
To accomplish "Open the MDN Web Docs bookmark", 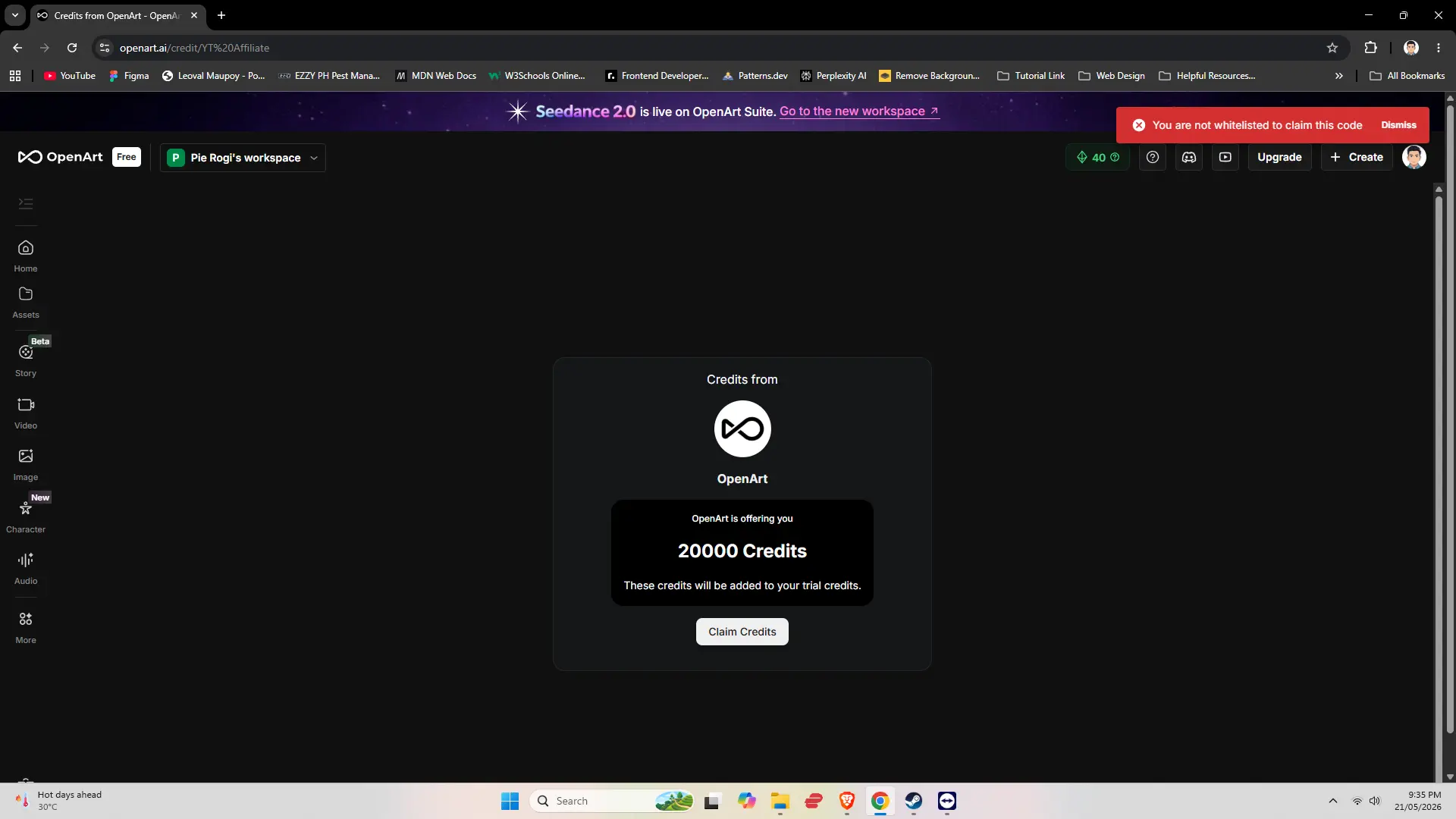I will [x=436, y=76].
